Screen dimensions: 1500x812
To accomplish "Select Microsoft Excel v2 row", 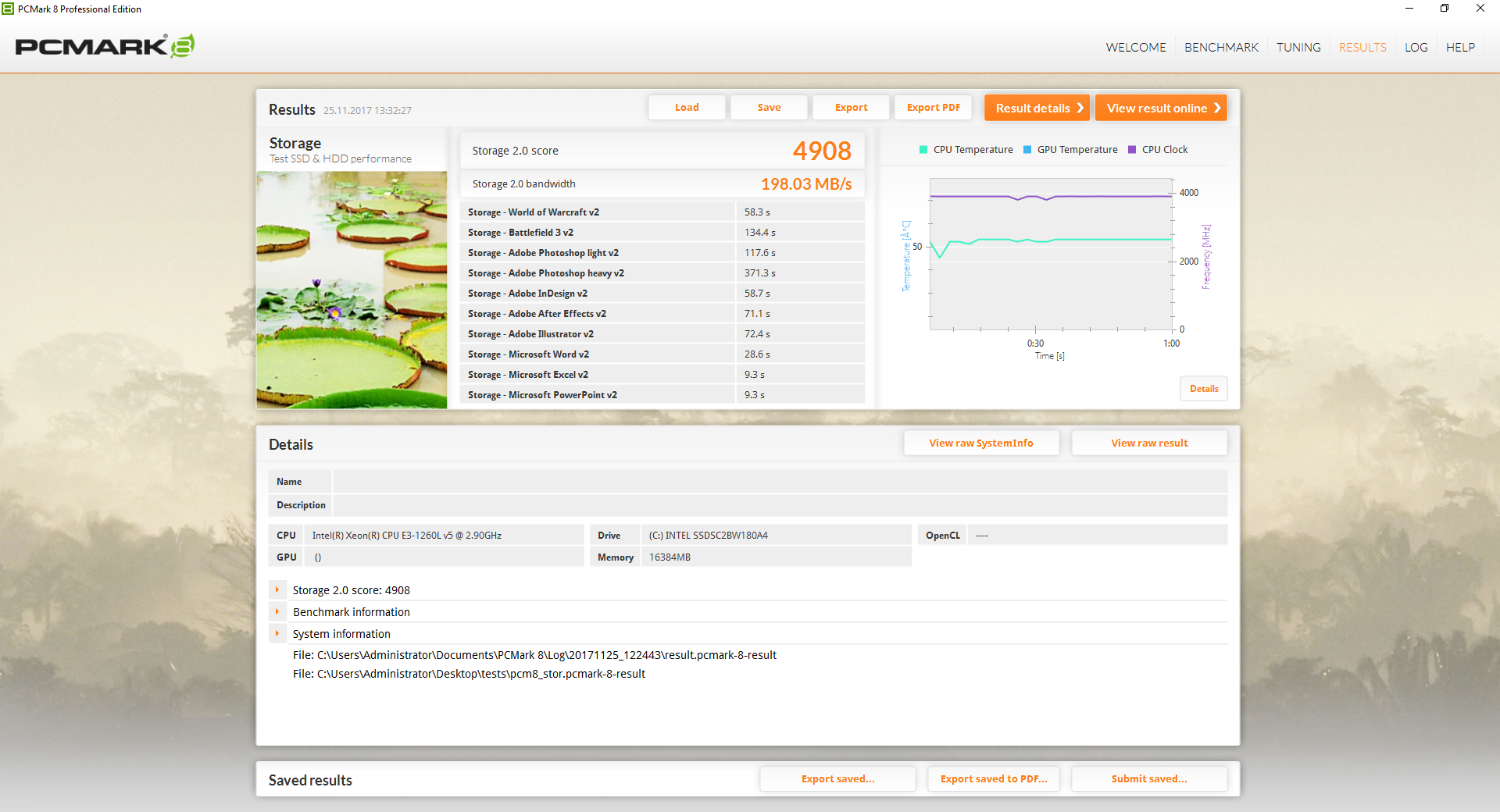I will point(662,375).
